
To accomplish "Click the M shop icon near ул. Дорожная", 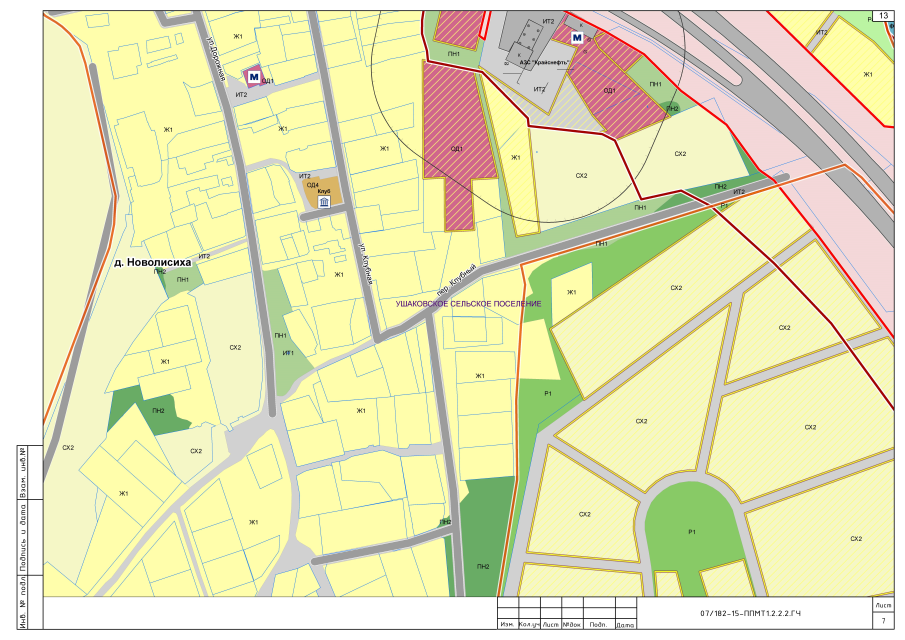I will (254, 76).
